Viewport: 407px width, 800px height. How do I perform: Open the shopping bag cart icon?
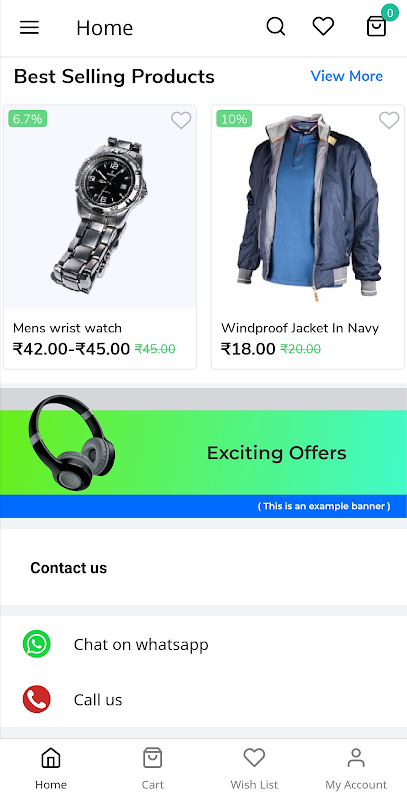click(376, 27)
